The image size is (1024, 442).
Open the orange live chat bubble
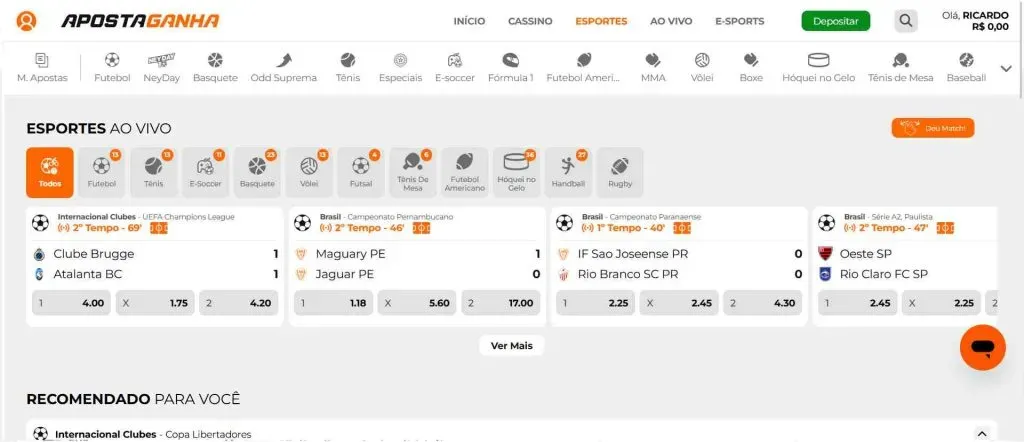(982, 347)
